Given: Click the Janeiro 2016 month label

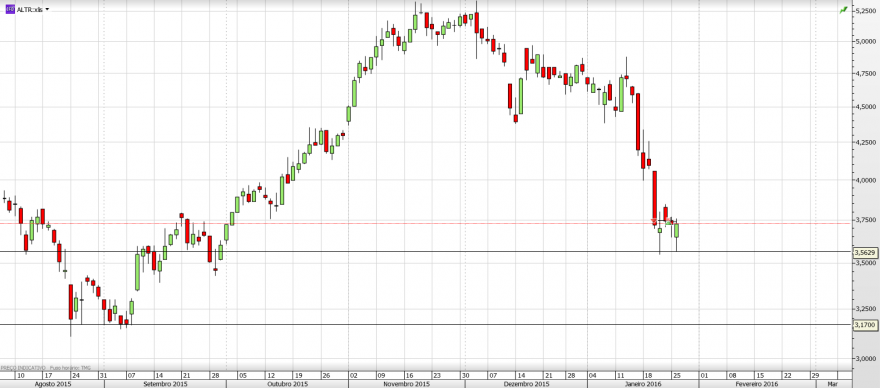Looking at the screenshot, I should [x=643, y=384].
